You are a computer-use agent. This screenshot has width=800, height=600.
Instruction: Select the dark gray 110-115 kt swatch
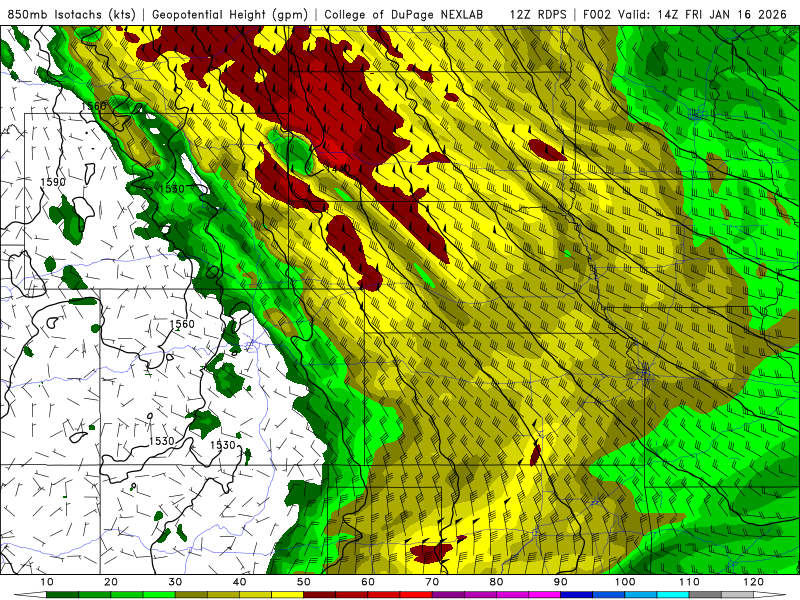point(705,595)
